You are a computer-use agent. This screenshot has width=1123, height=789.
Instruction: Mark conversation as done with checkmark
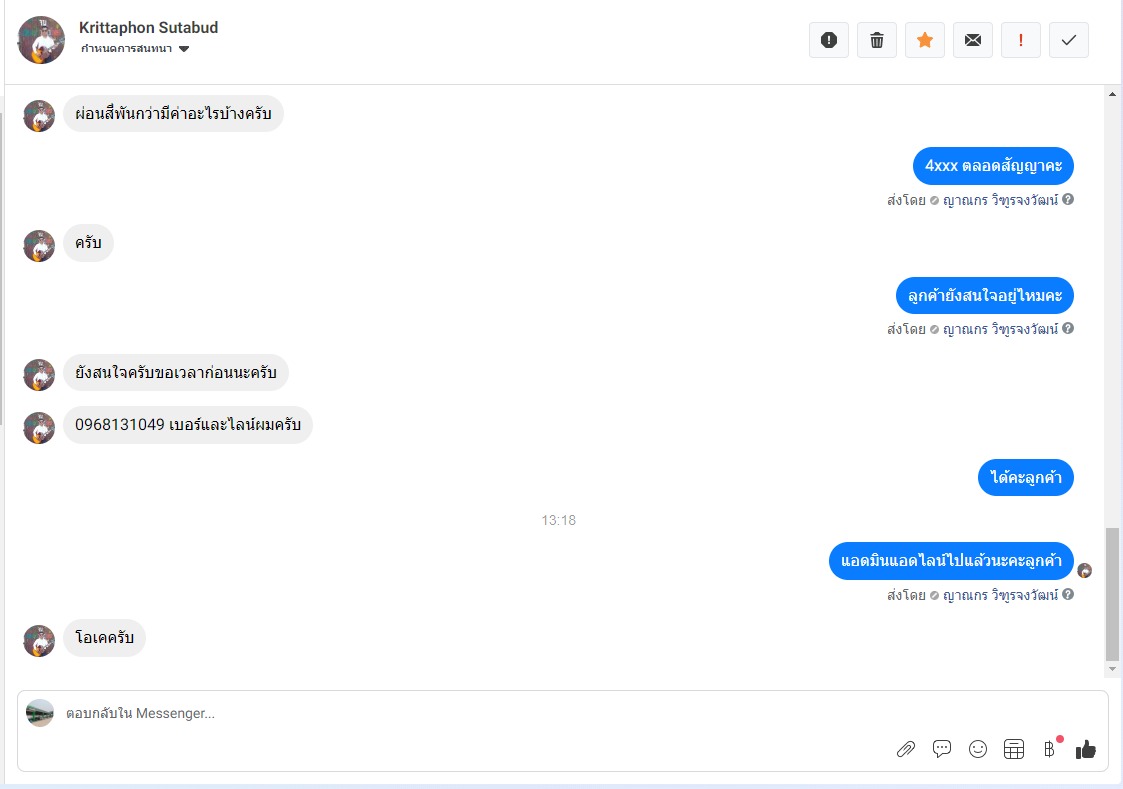(1069, 40)
